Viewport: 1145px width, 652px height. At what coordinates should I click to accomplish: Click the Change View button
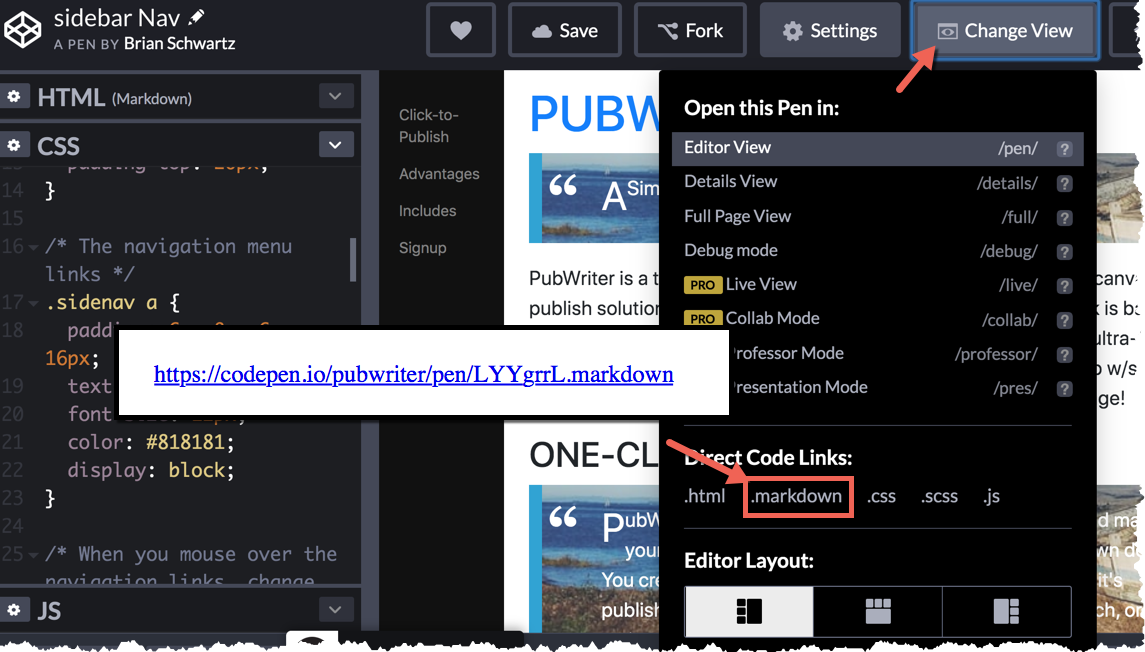click(1005, 30)
